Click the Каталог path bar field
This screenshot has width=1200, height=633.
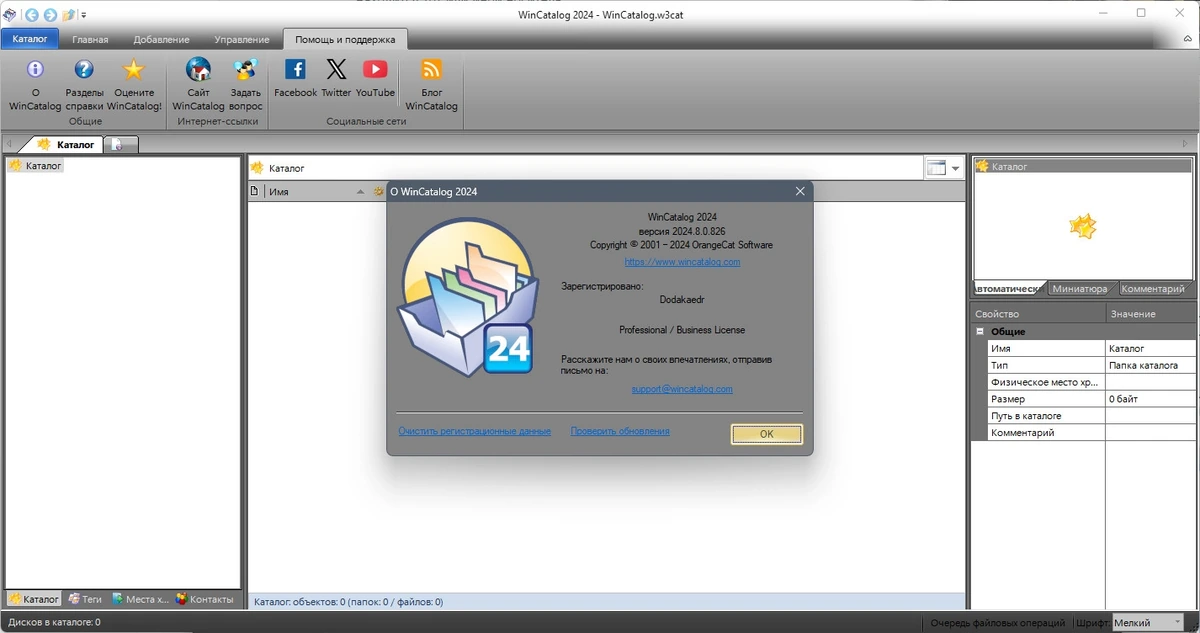[585, 168]
